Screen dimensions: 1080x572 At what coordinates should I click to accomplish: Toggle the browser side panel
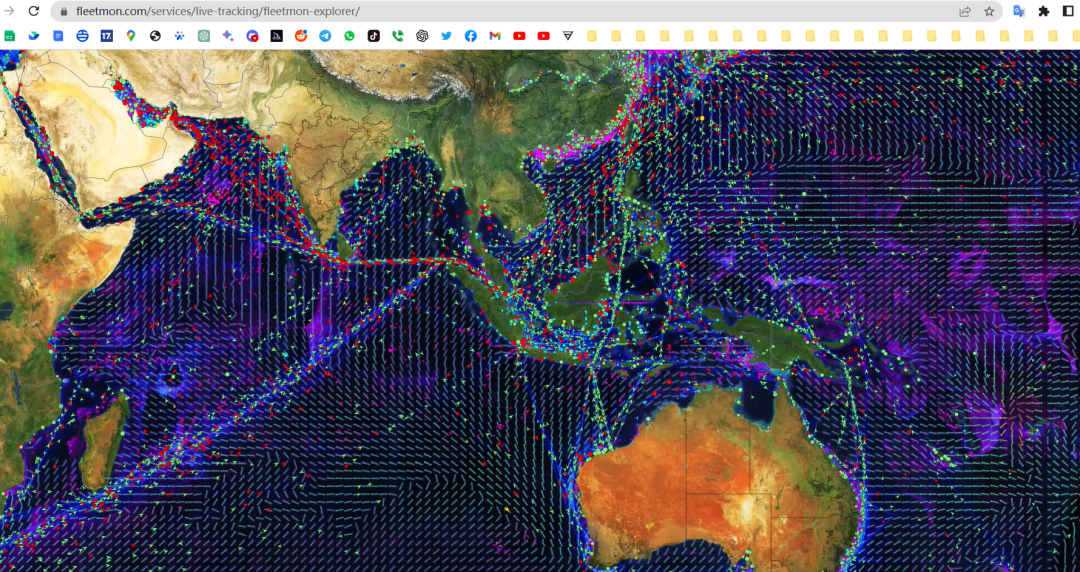point(1068,12)
